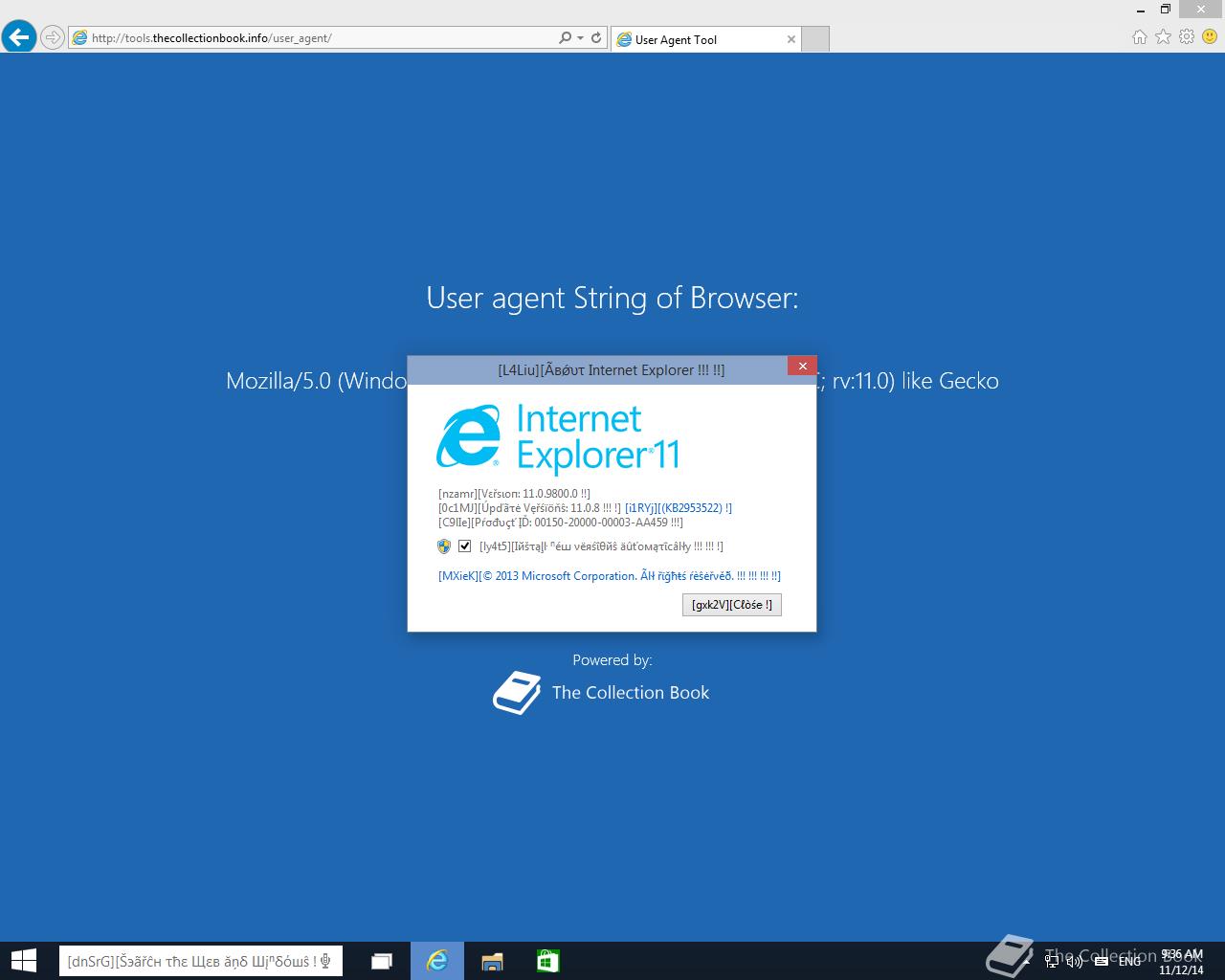Click the Version 11.0.9800.0 text
This screenshot has width=1225, height=980.
pyautogui.click(x=514, y=494)
